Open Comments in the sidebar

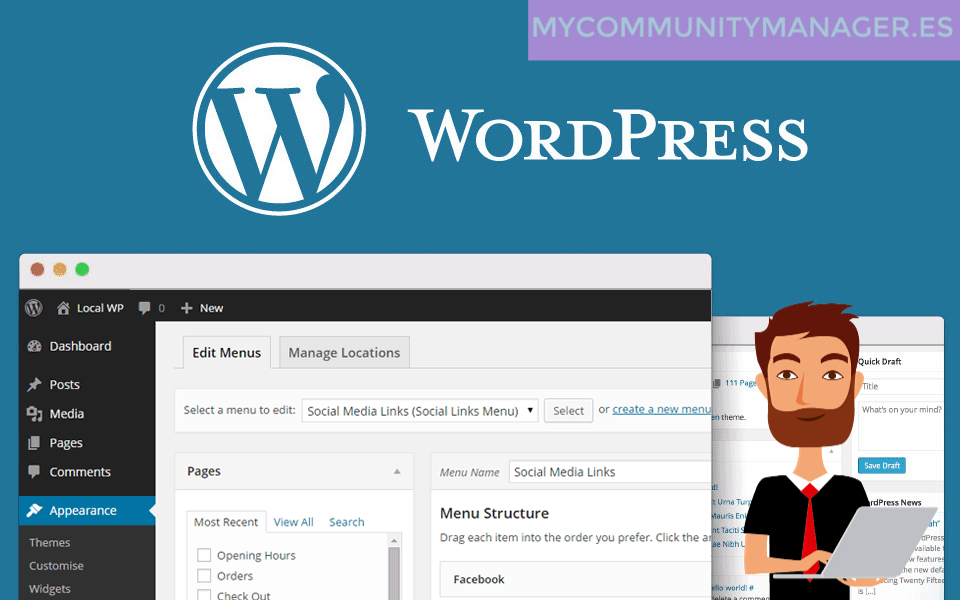click(x=80, y=472)
